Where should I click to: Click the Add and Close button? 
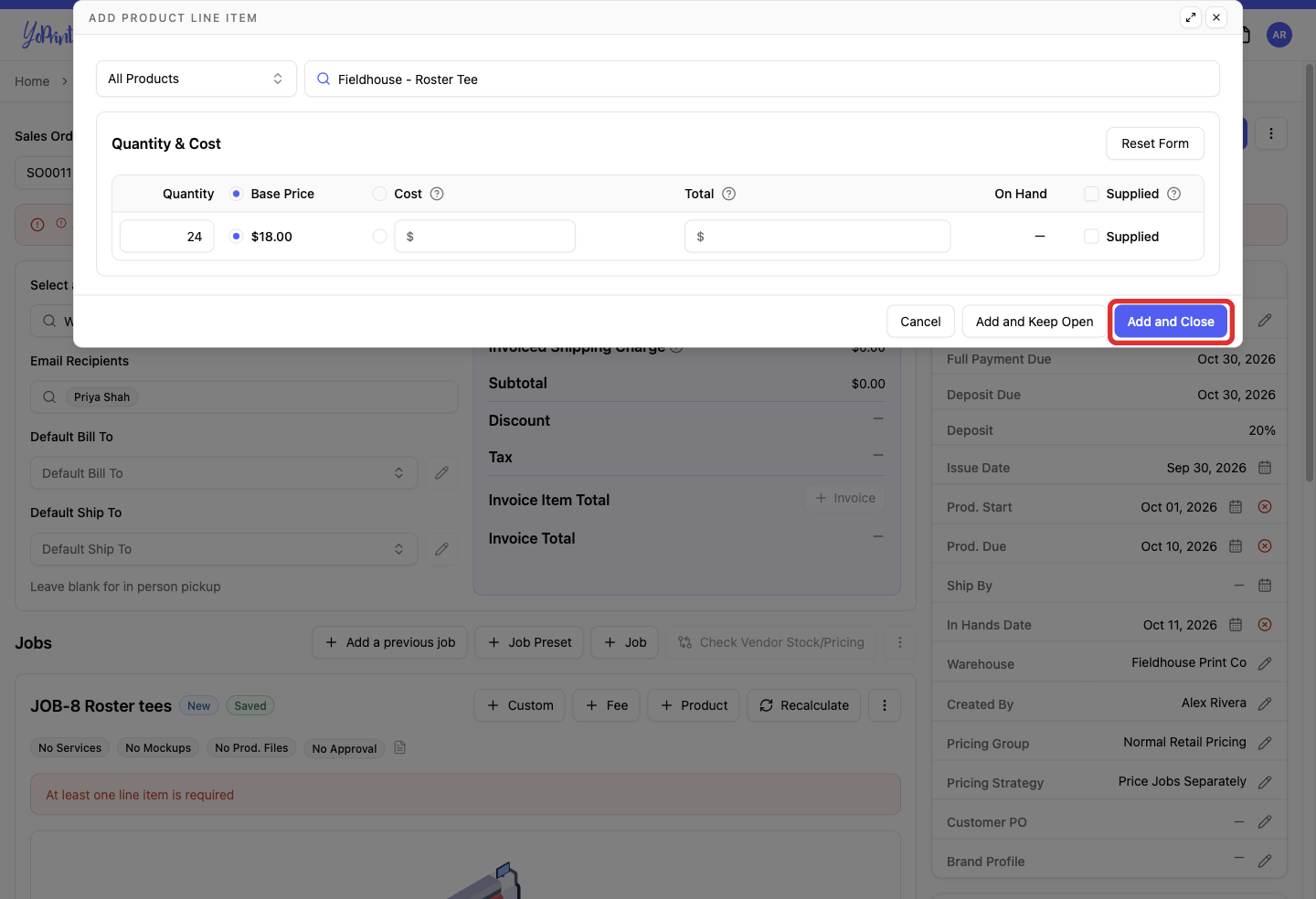point(1171,322)
